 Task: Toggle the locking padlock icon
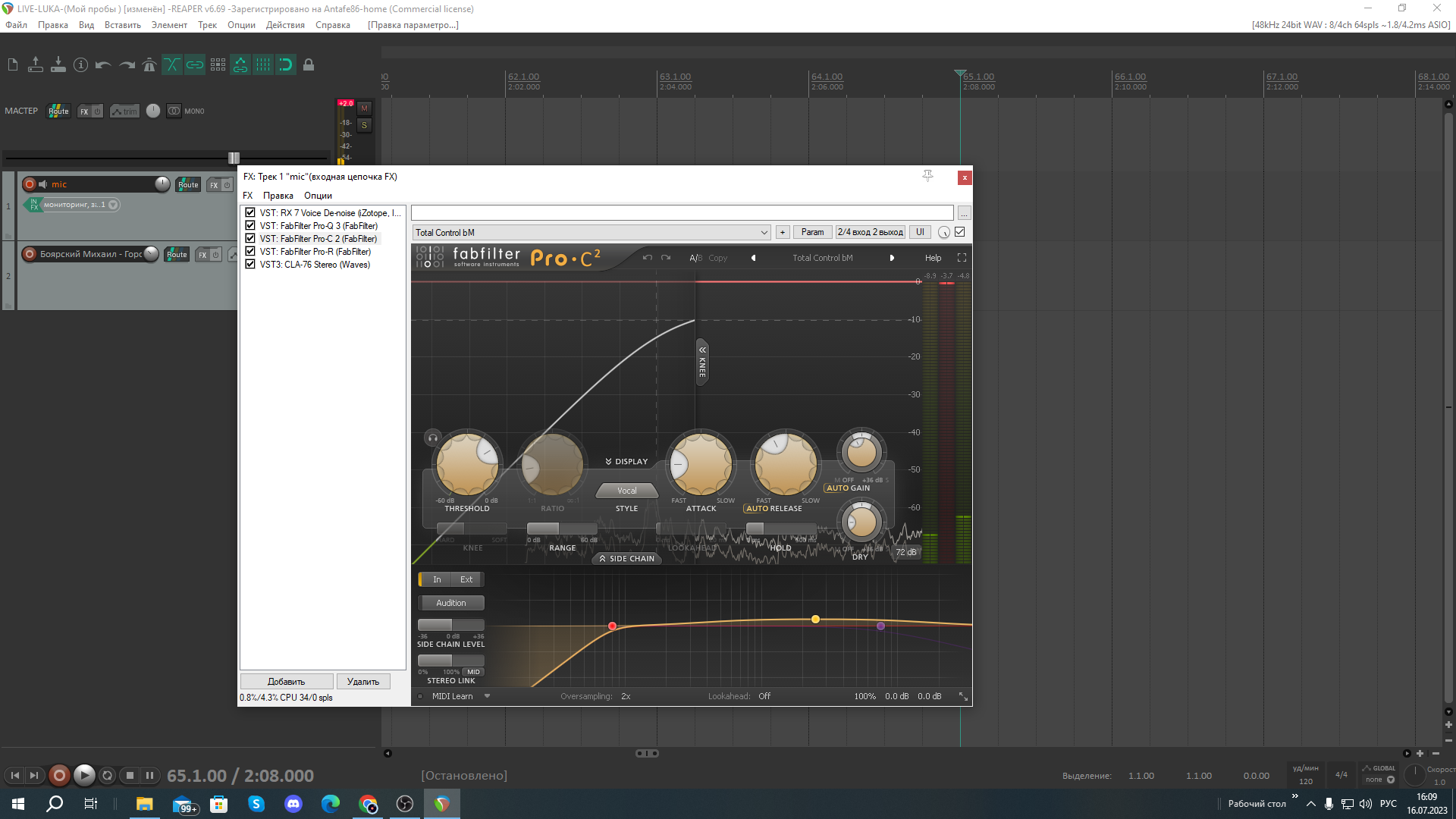coord(309,65)
